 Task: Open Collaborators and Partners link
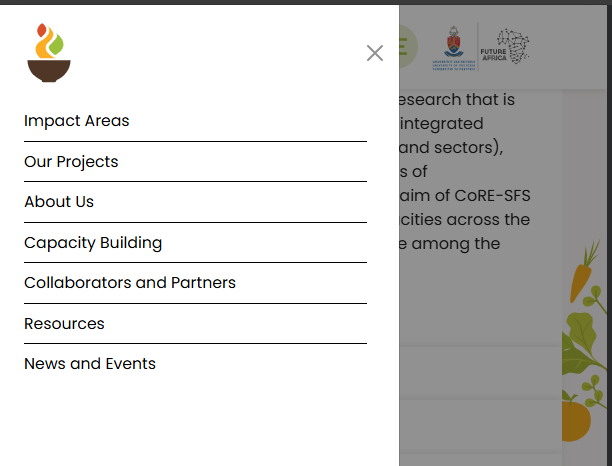tap(130, 283)
